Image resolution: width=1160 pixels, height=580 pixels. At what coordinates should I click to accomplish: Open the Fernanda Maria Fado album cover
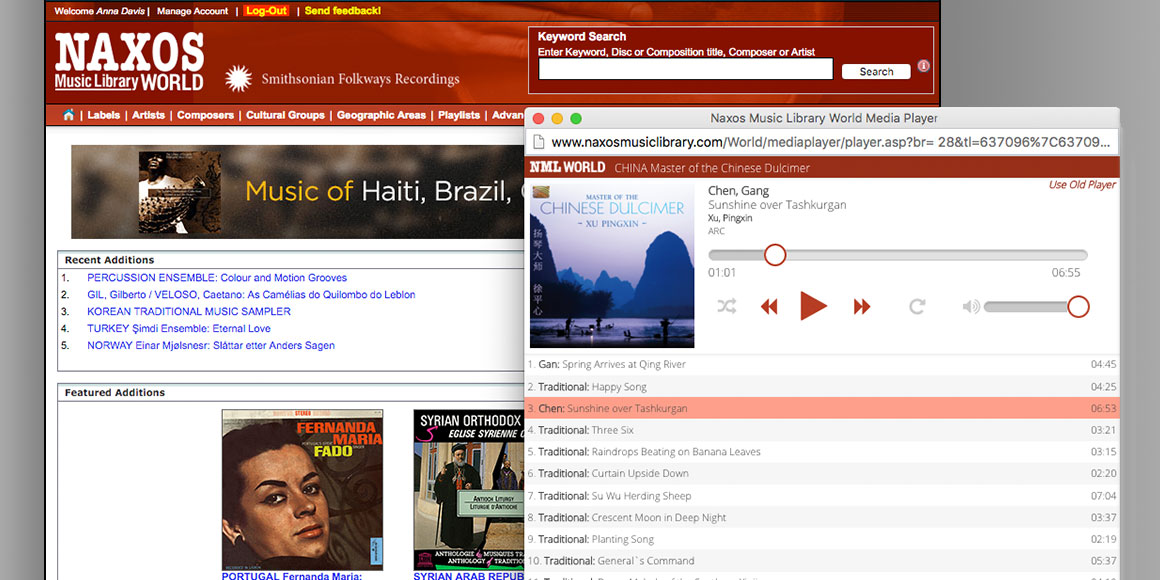pos(302,489)
